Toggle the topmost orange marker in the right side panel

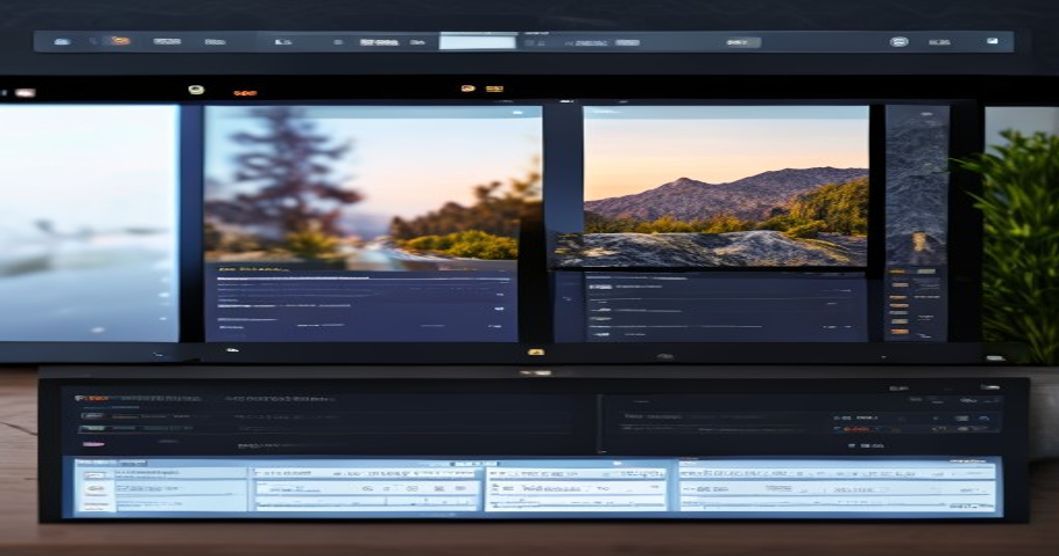point(897,272)
